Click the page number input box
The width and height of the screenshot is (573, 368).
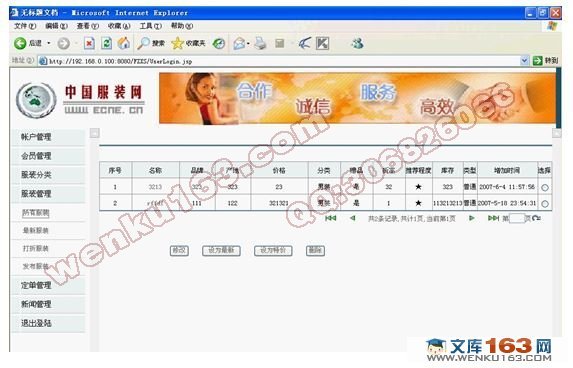pyautogui.click(x=517, y=219)
